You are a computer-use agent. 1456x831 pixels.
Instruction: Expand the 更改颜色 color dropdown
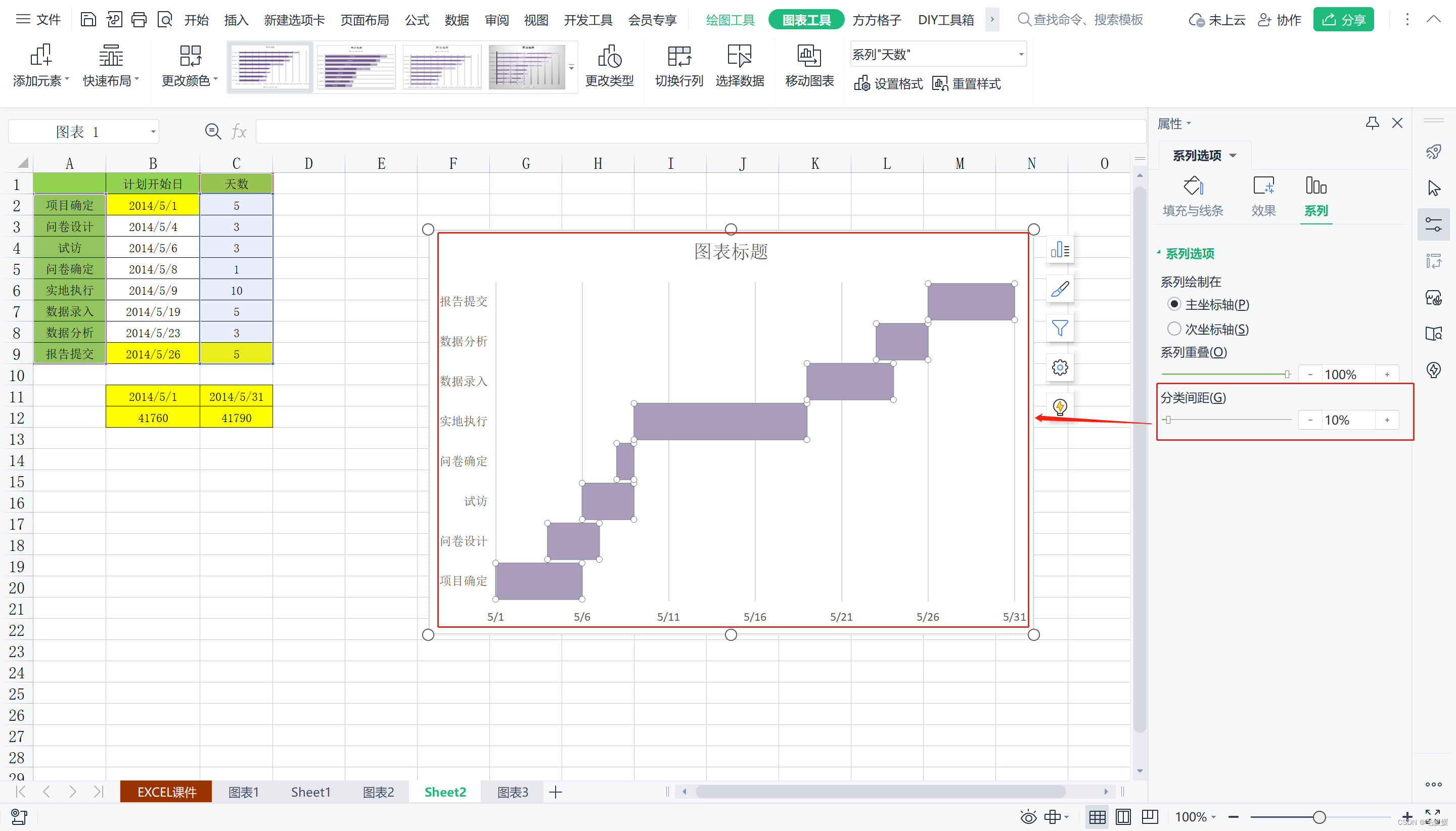coord(190,66)
